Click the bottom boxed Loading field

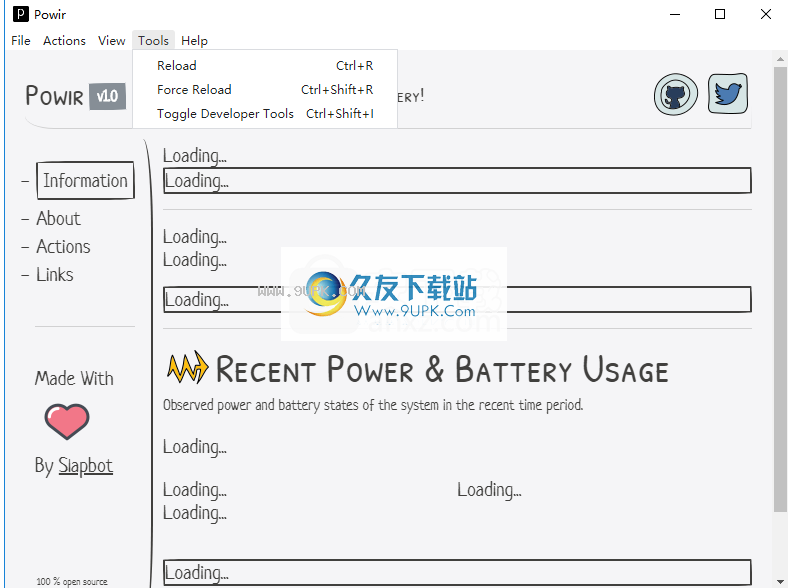click(x=457, y=572)
